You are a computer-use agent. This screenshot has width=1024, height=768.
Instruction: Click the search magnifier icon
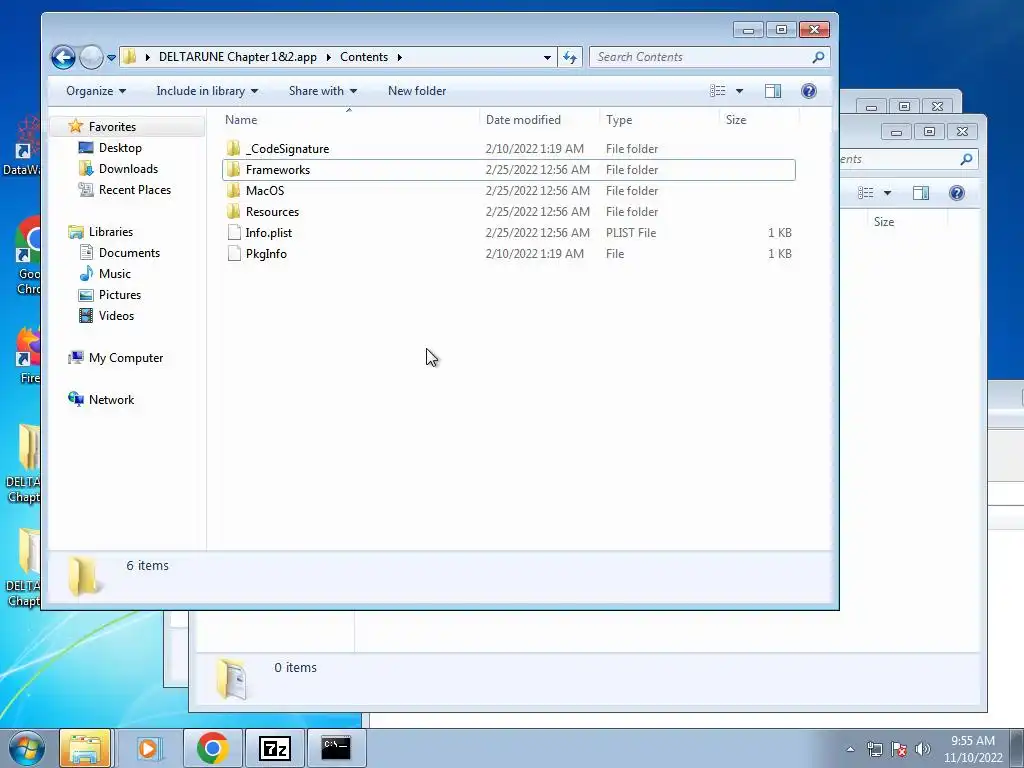pos(818,57)
